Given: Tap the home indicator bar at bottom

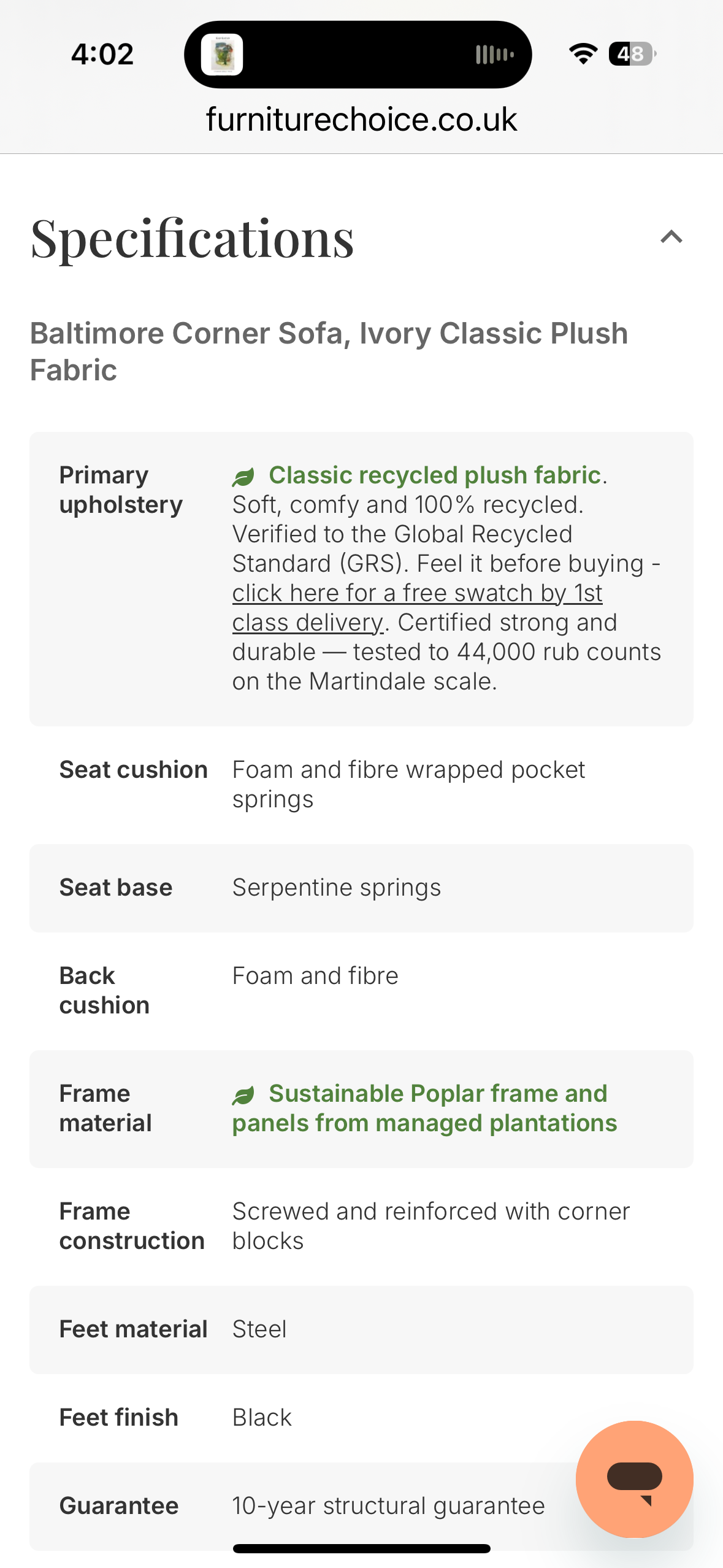Looking at the screenshot, I should pos(361,1548).
